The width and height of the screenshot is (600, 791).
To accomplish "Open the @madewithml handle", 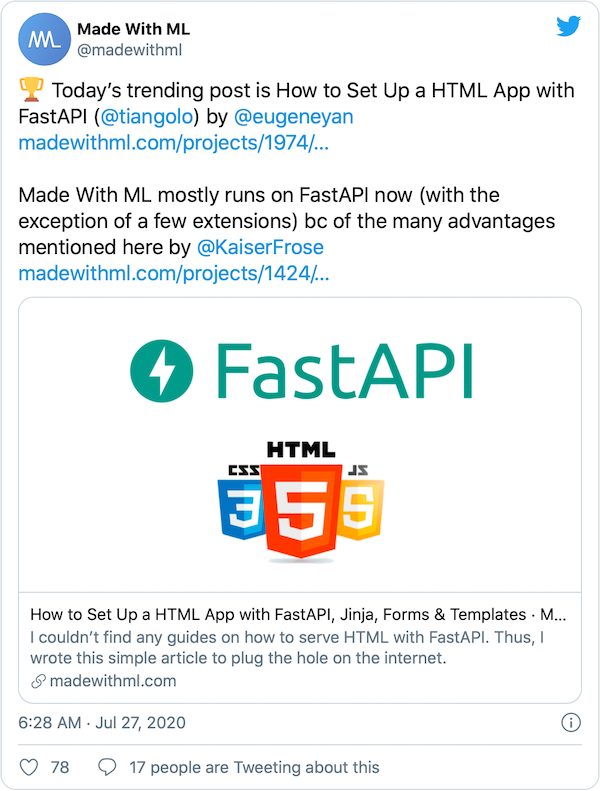I will pos(129,50).
